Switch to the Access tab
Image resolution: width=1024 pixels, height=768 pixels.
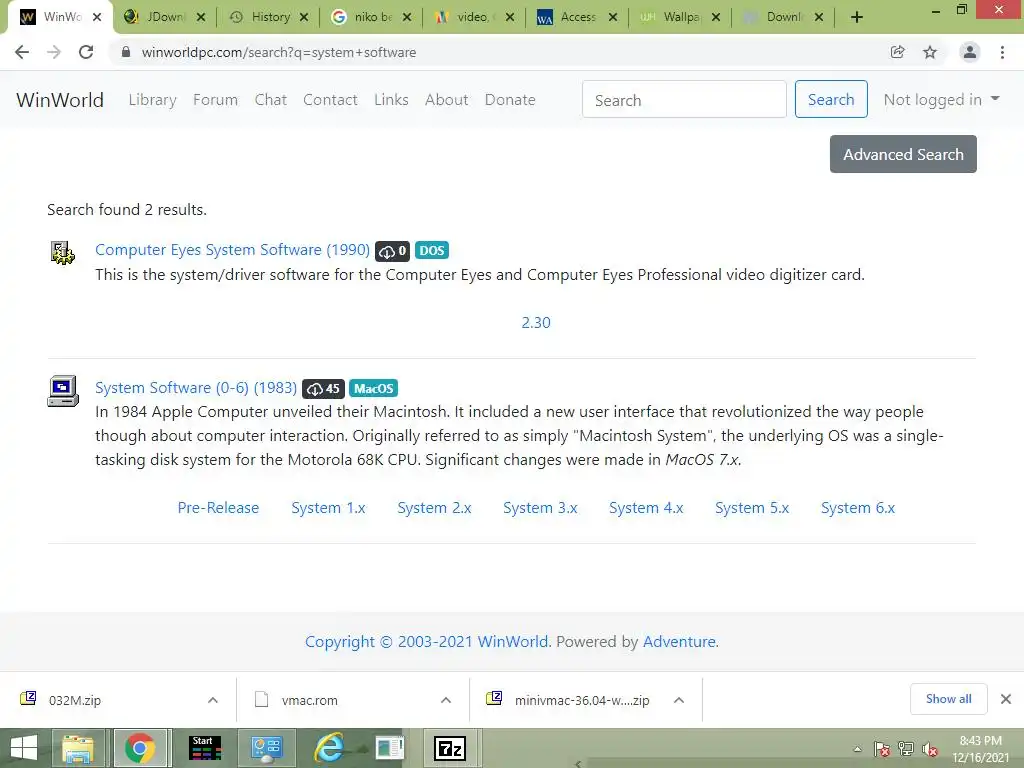575,18
